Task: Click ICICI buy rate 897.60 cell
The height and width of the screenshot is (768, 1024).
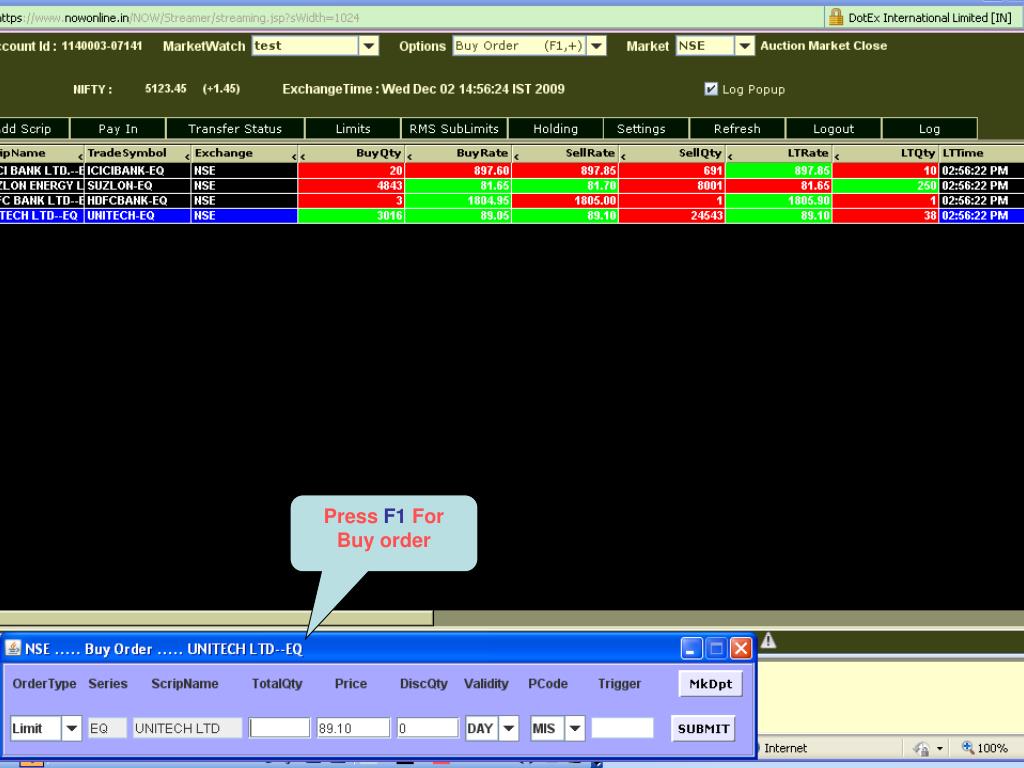Action: (458, 170)
